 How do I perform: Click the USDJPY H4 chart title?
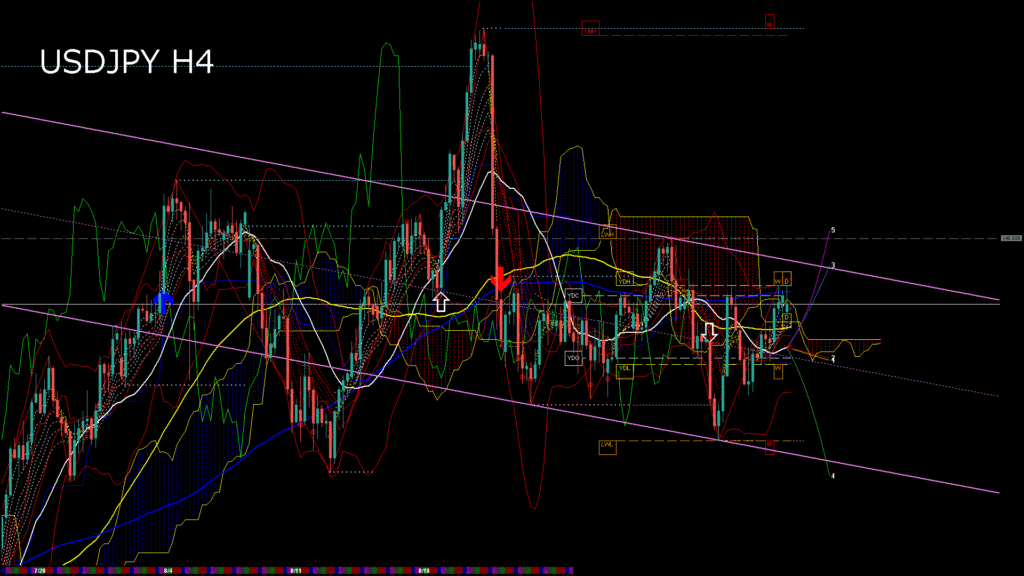(x=126, y=63)
